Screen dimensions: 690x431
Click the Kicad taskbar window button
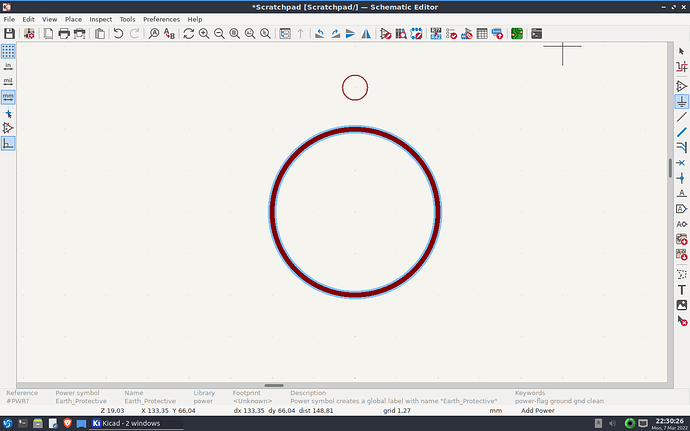pos(136,423)
